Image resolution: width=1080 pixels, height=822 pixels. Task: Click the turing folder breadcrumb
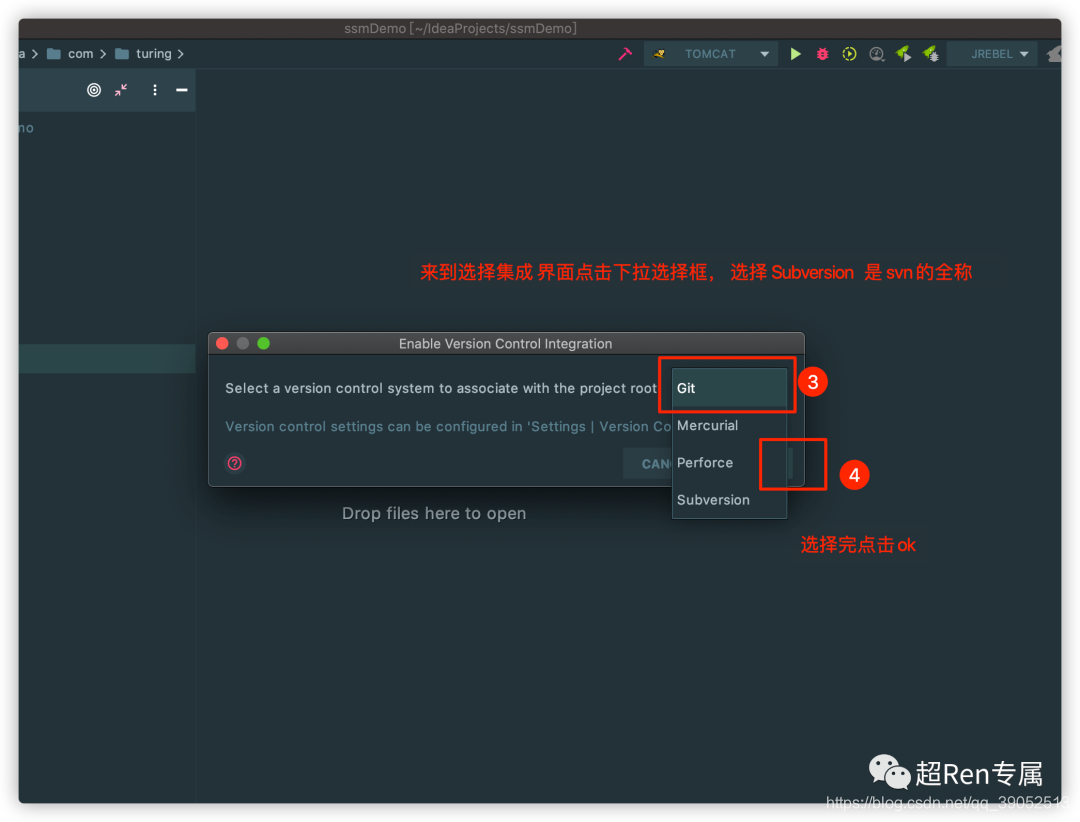144,54
